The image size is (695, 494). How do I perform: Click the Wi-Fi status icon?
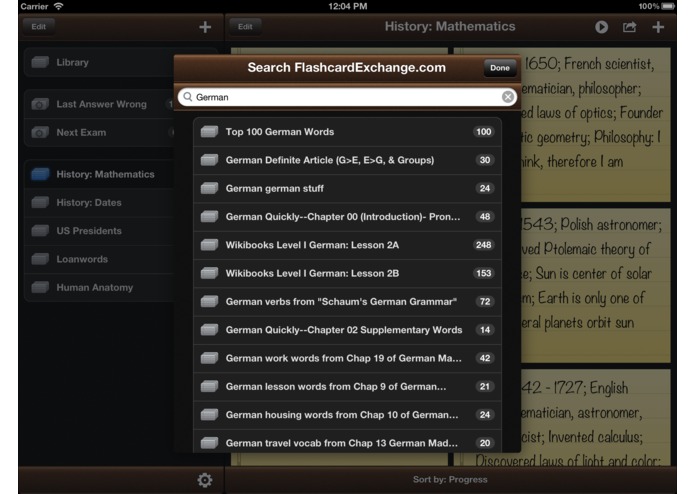coord(58,6)
